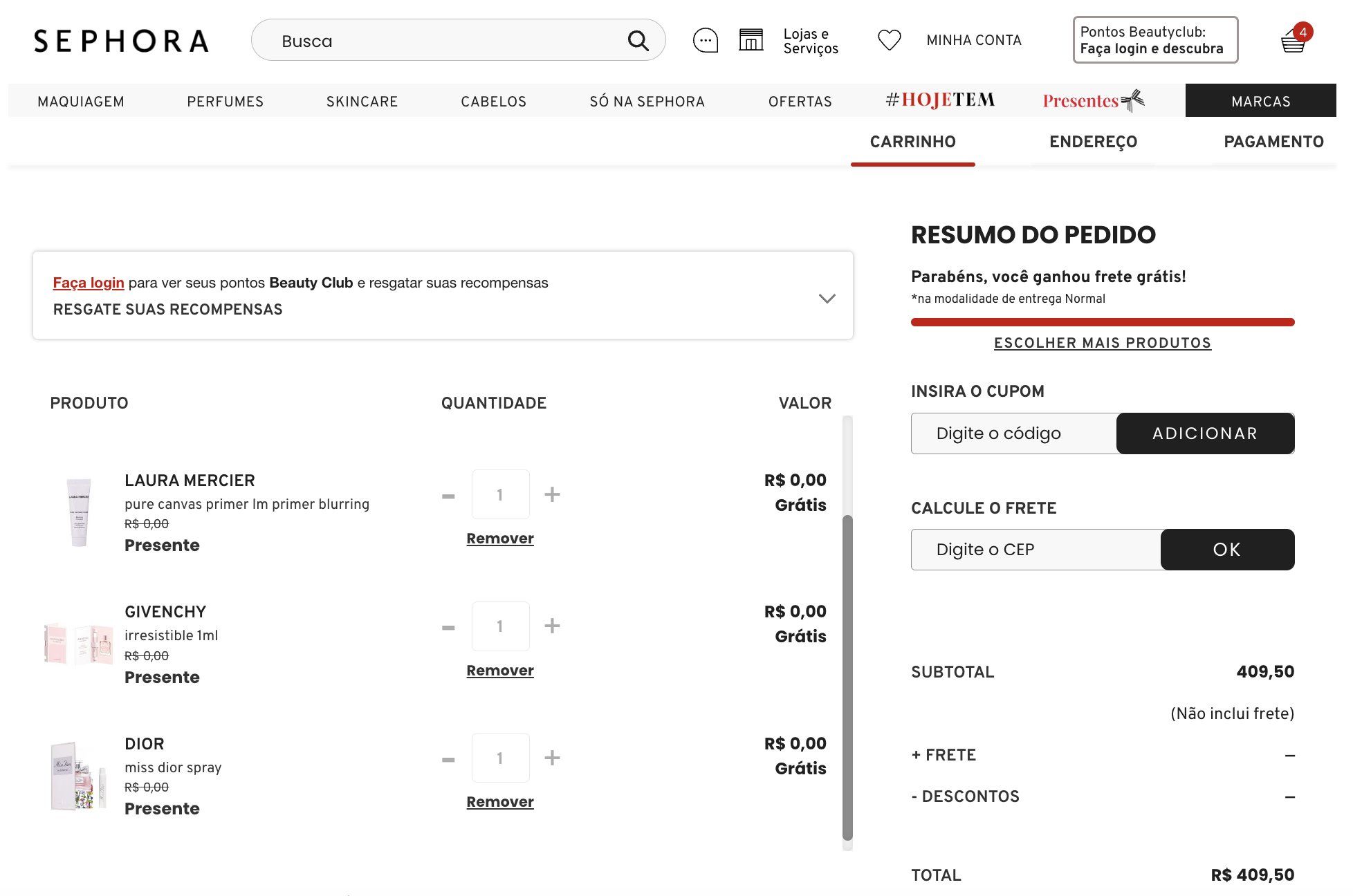
Task: Focus the coupon code field
Action: [1014, 433]
